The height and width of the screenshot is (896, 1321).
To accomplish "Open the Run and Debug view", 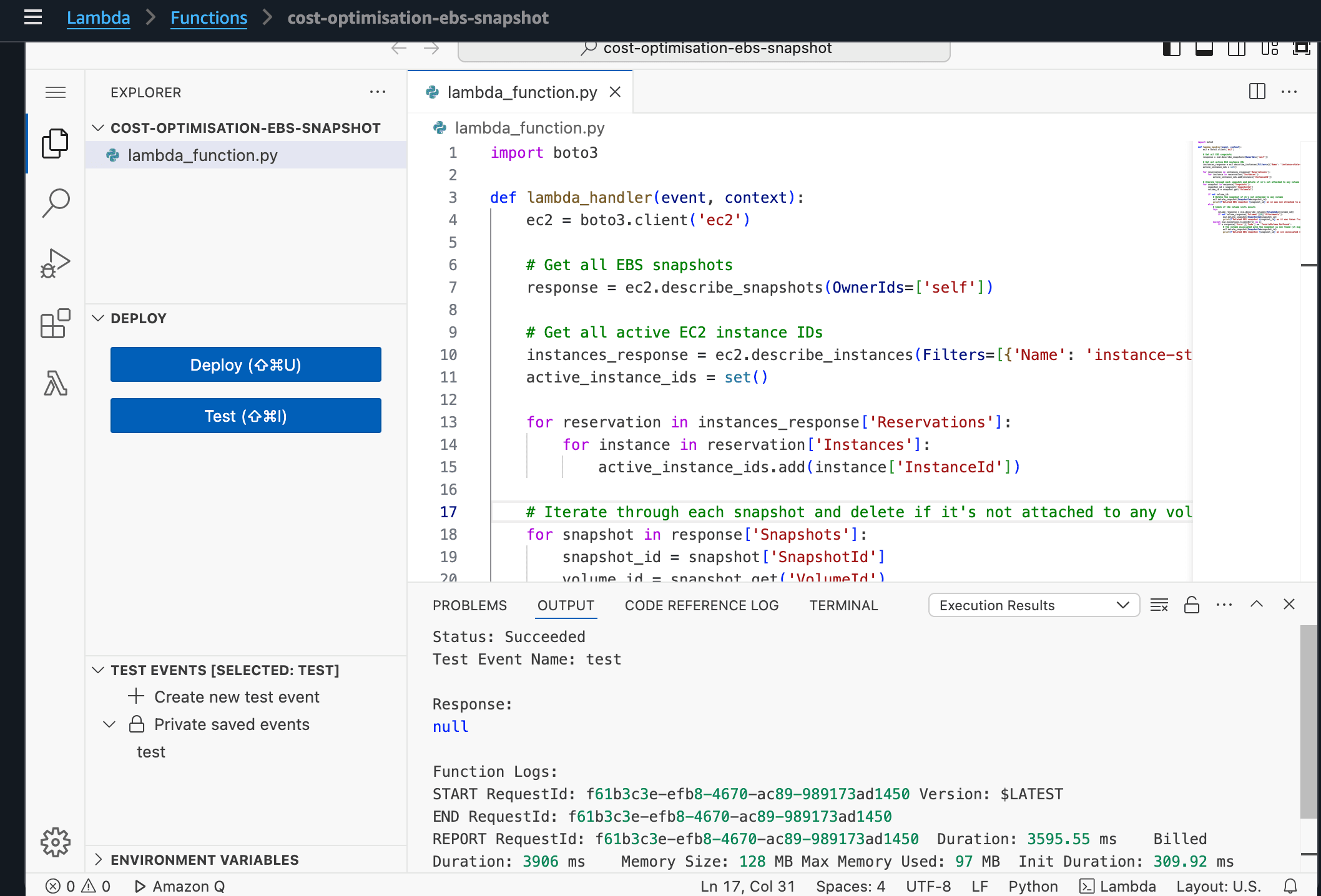I will coord(56,263).
